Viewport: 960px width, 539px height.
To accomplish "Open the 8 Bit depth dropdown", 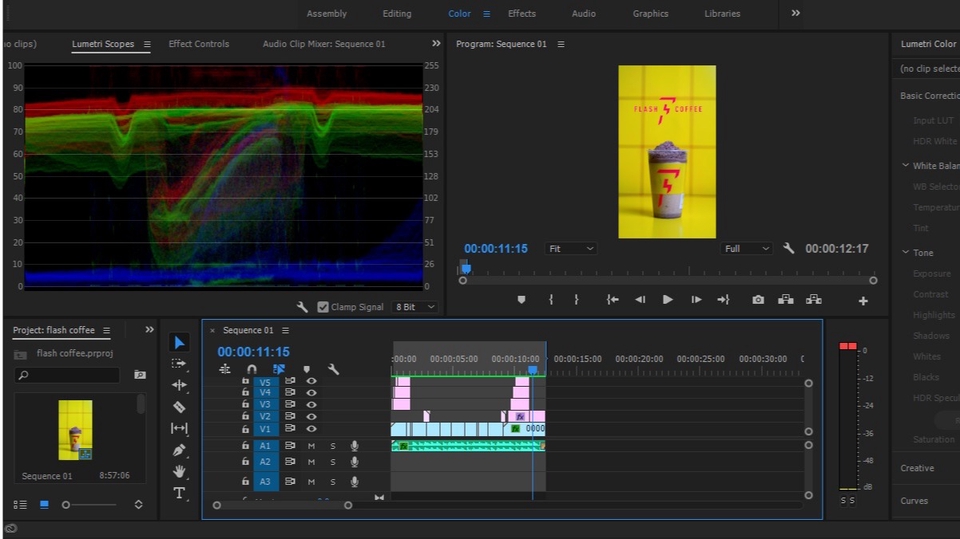I will tap(414, 307).
